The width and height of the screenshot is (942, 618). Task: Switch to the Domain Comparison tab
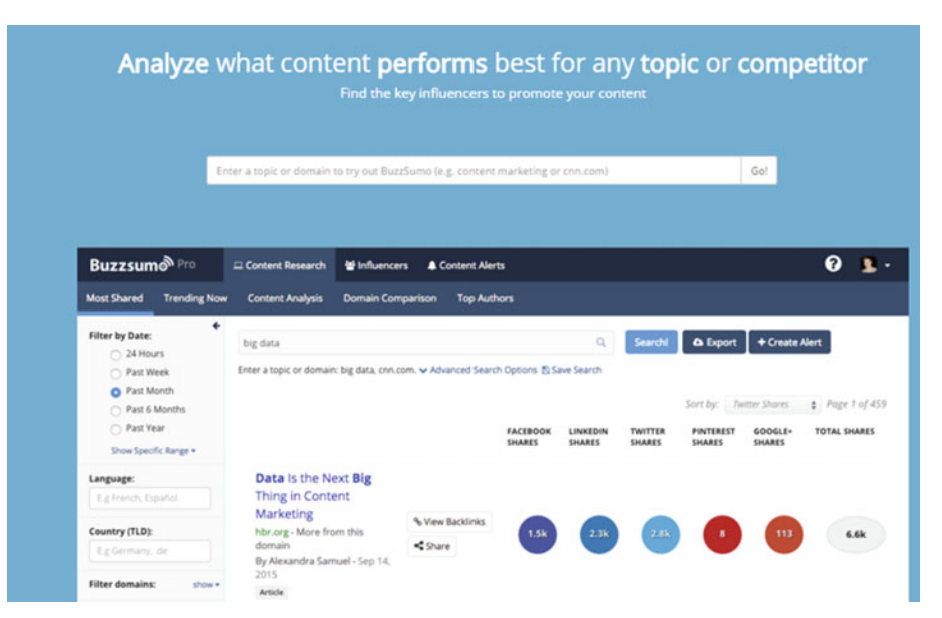390,298
